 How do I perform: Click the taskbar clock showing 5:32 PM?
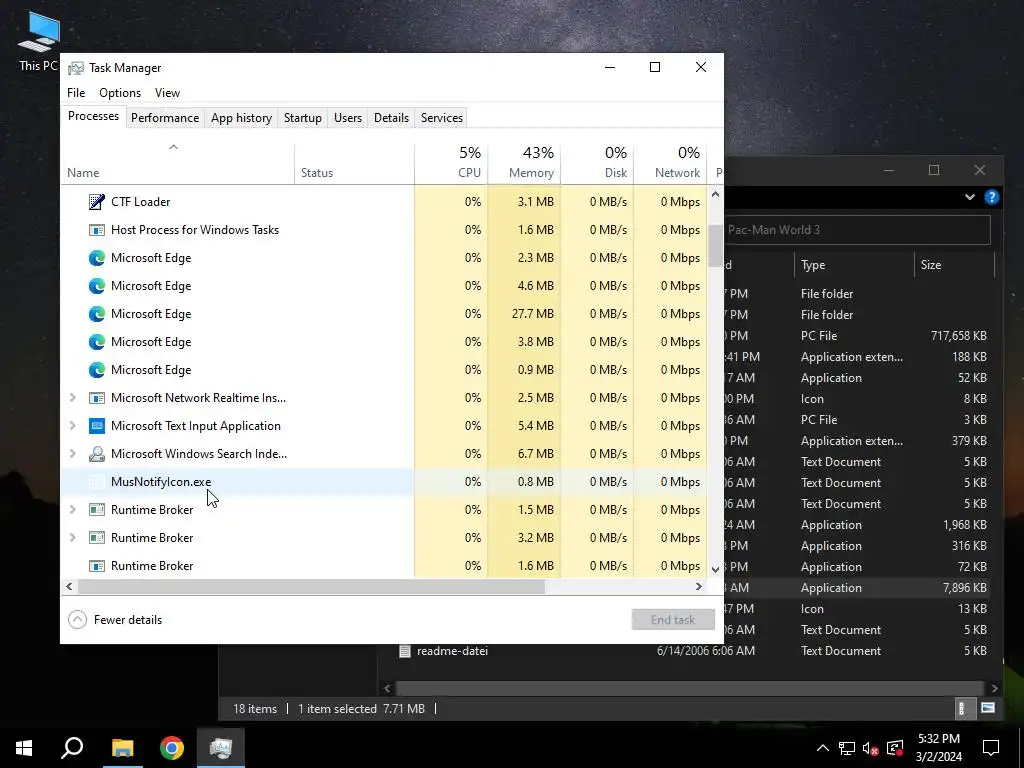(x=938, y=748)
